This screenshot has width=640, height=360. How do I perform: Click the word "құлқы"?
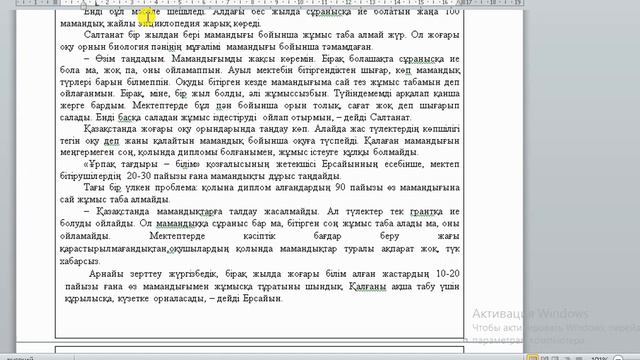tap(356, 153)
